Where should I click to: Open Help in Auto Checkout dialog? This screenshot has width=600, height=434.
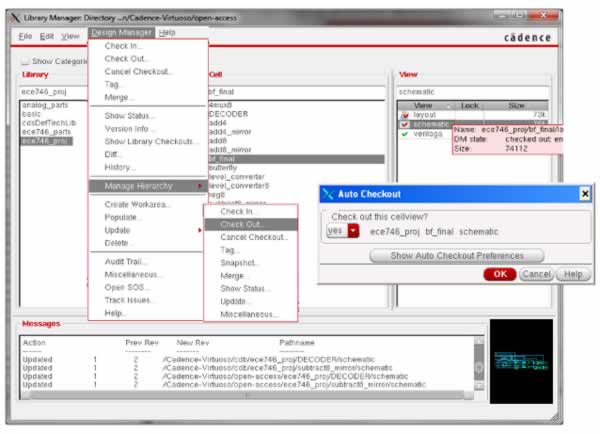(573, 274)
